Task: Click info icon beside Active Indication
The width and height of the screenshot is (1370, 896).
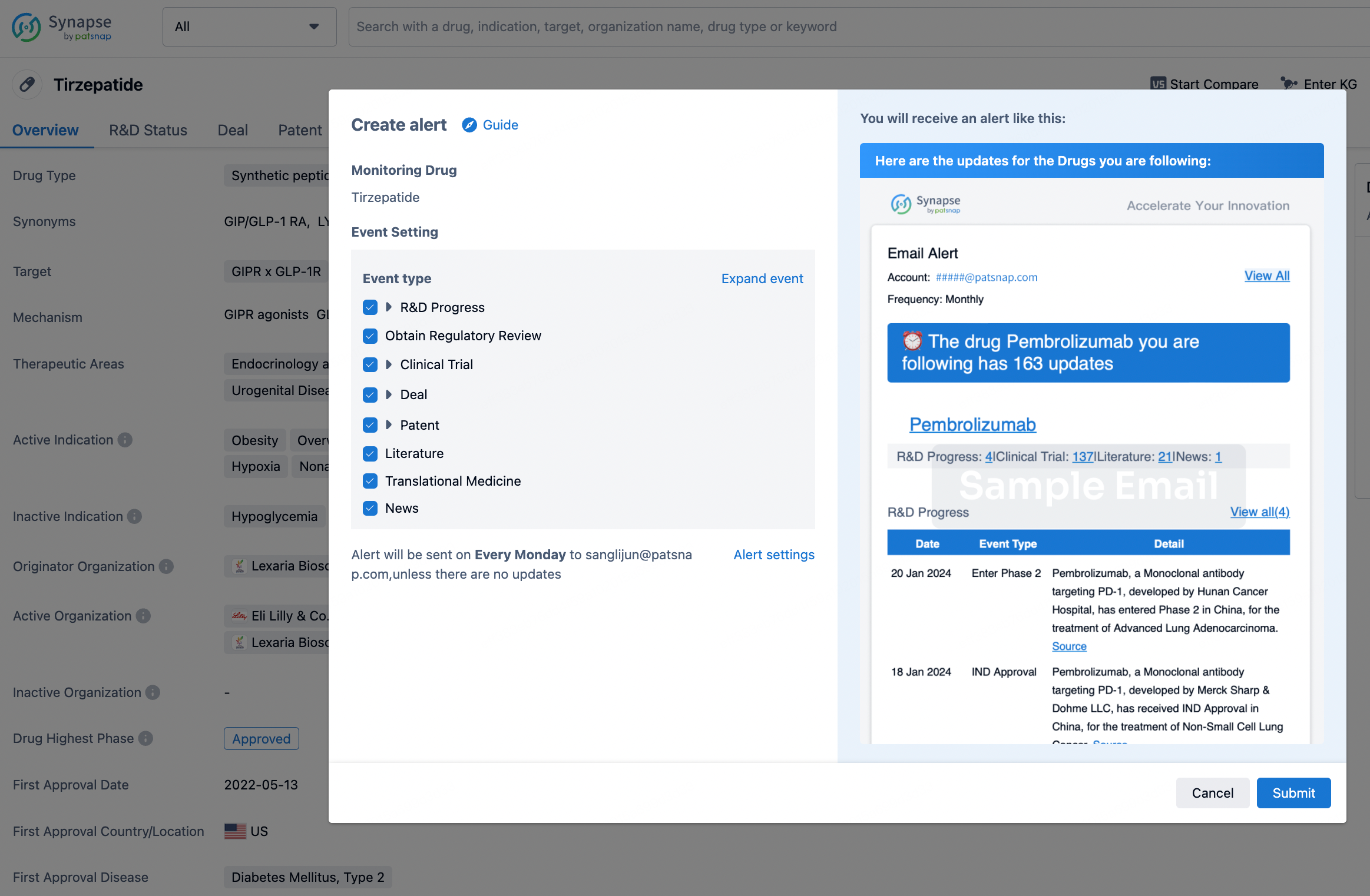Action: 125,440
